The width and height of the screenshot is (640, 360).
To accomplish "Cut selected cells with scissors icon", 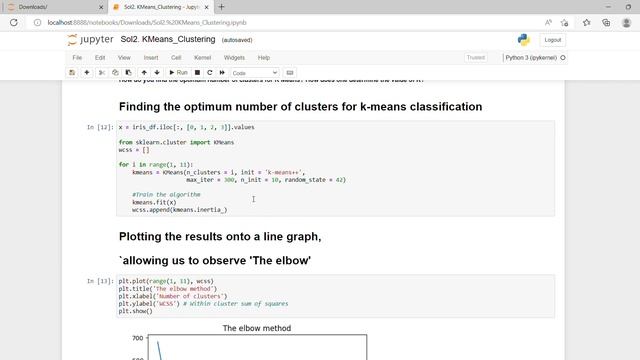I will [x=102, y=73].
